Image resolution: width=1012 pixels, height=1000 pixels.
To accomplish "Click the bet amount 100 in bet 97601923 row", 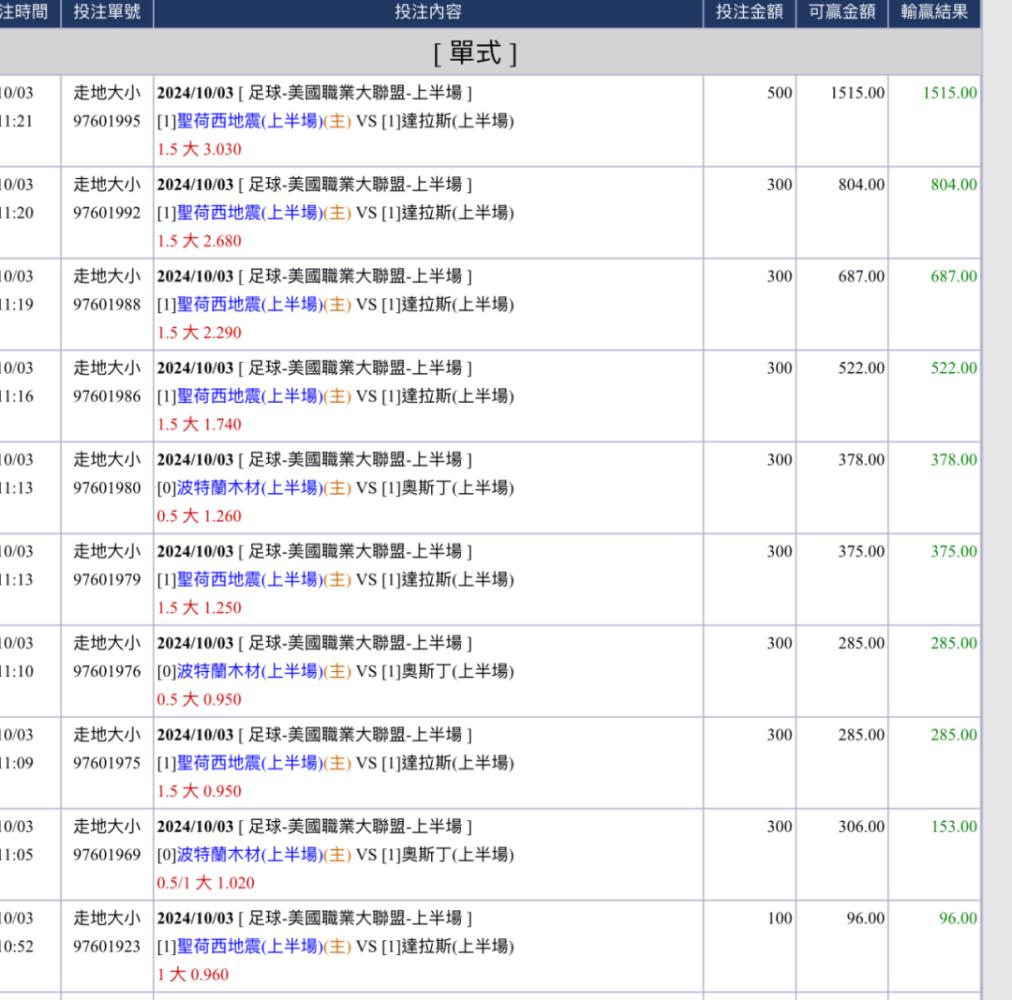I will pyautogui.click(x=780, y=917).
